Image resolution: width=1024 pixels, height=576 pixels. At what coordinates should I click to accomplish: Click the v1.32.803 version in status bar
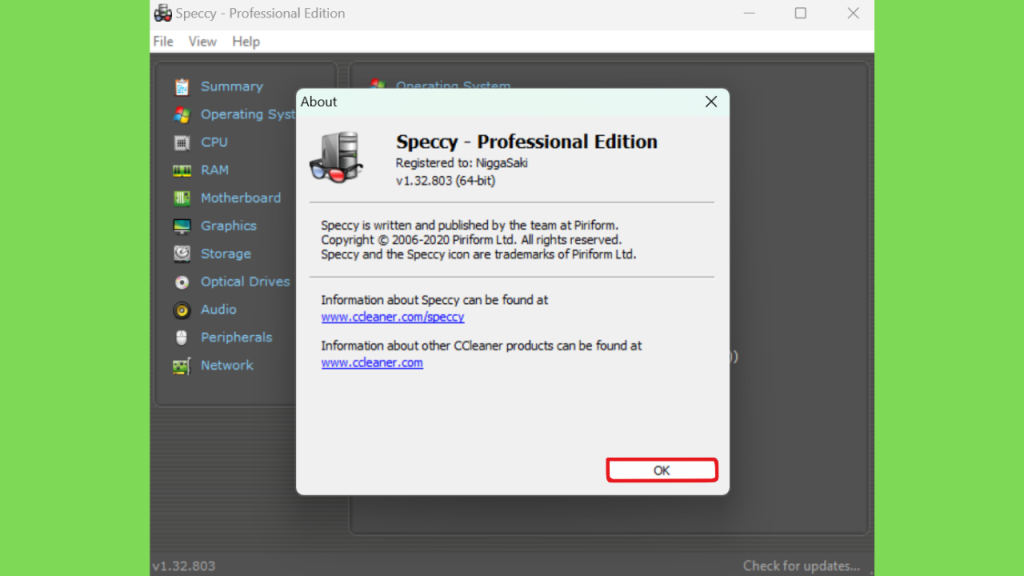(x=184, y=566)
